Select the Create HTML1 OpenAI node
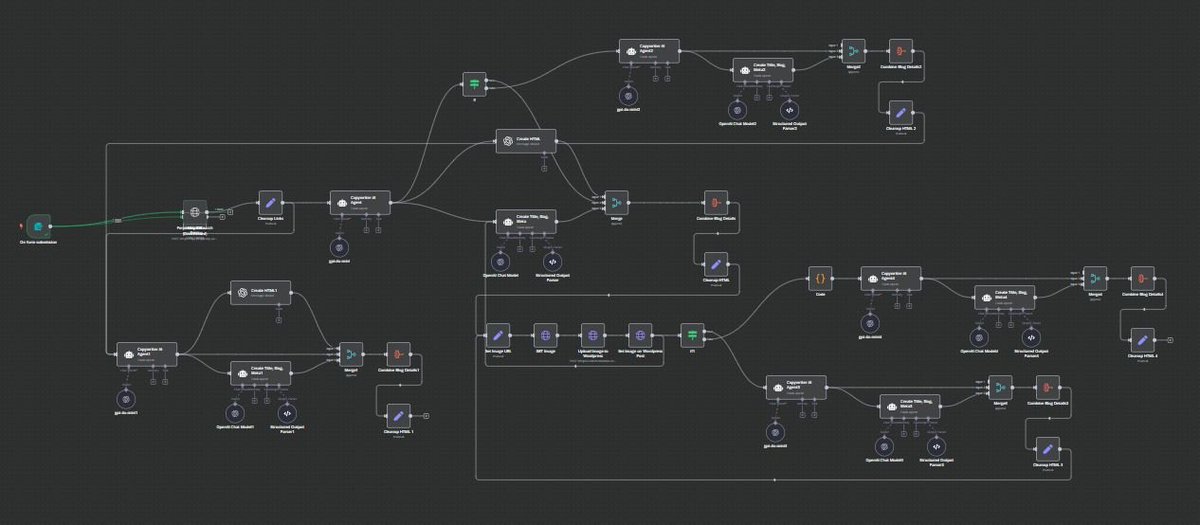This screenshot has height=525, width=1200. [x=262, y=292]
